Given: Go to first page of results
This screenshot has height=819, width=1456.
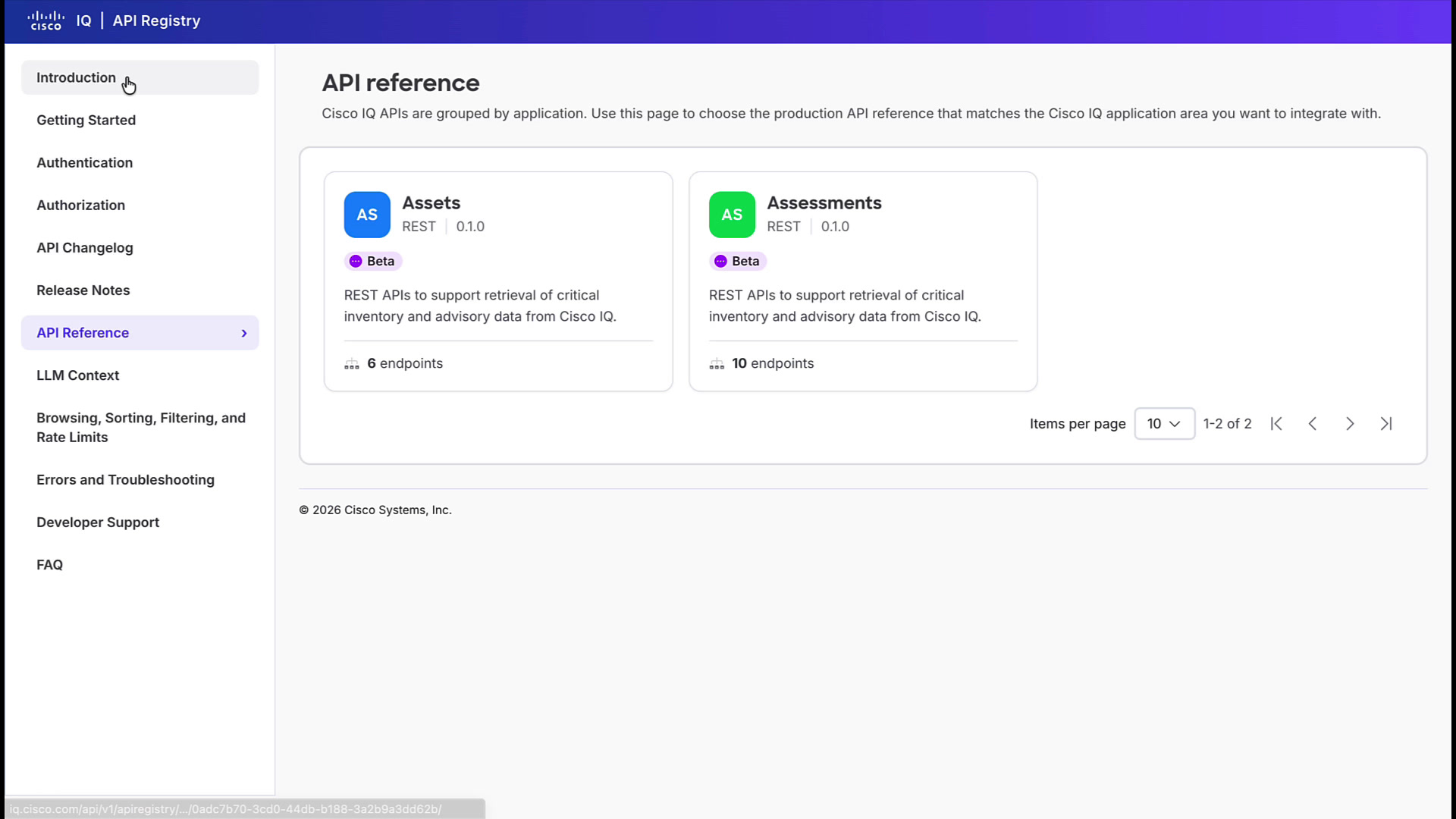Looking at the screenshot, I should point(1276,424).
